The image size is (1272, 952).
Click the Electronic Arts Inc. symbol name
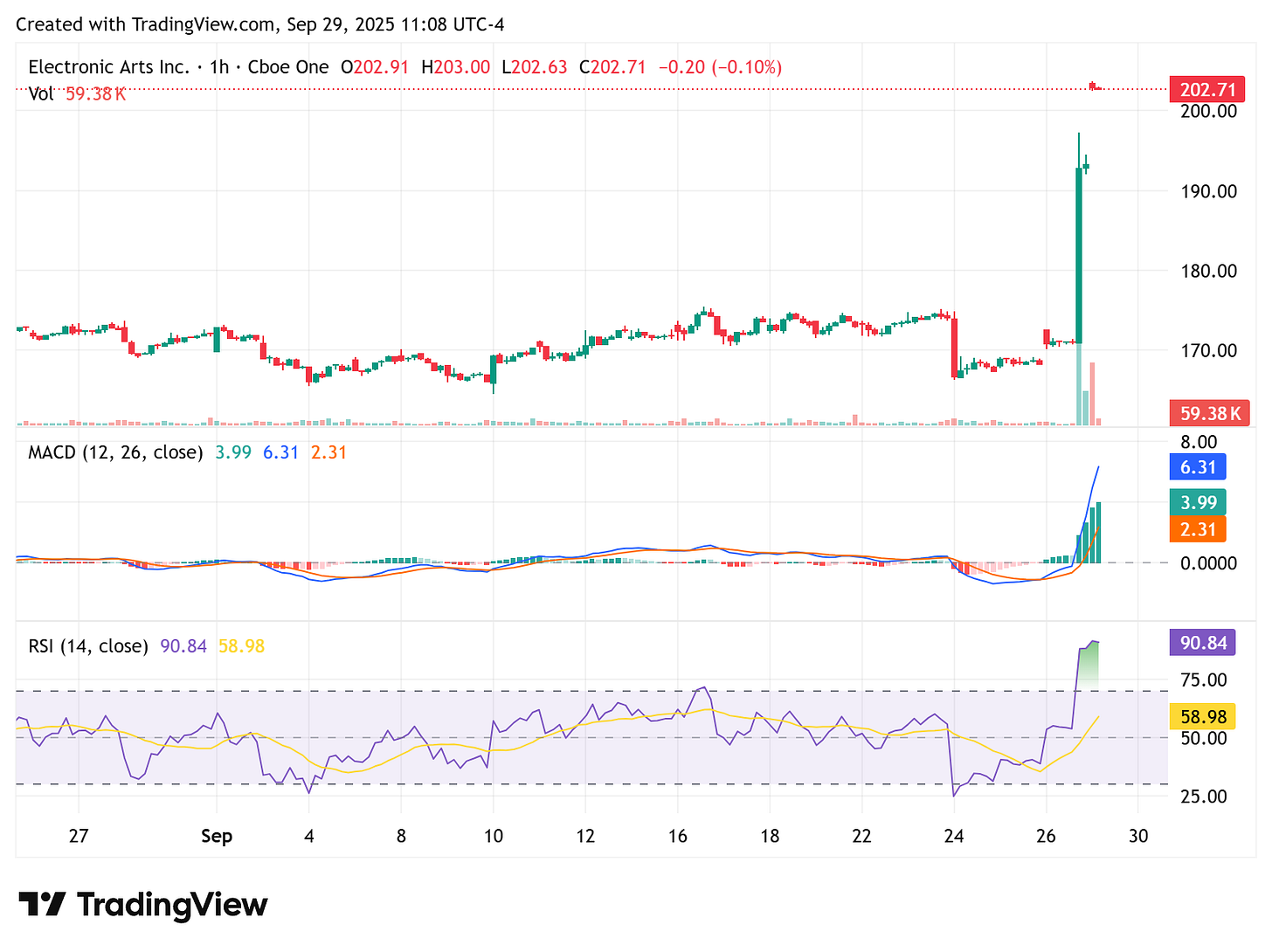coord(109,66)
